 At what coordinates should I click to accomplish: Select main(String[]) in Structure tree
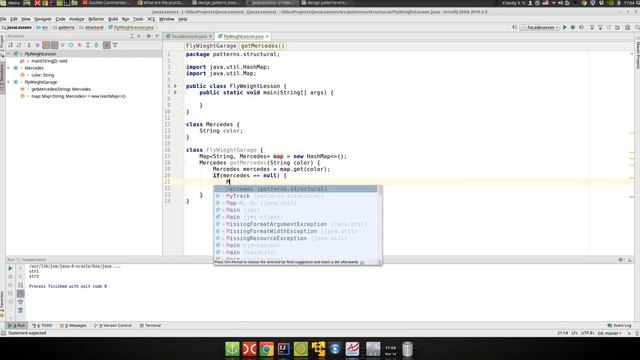(x=49, y=61)
